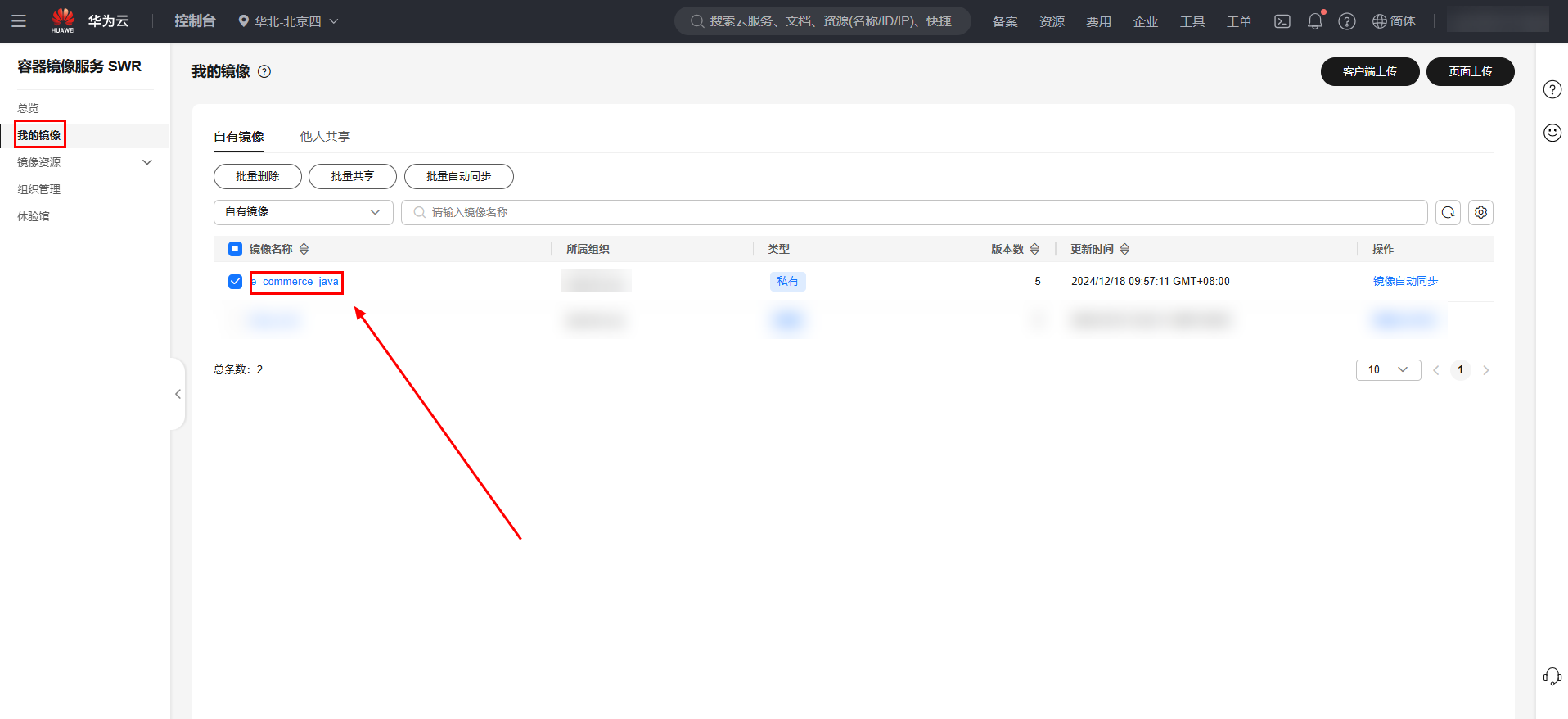This screenshot has height=719, width=1568.
Task: Open table column settings gear
Action: [1480, 212]
